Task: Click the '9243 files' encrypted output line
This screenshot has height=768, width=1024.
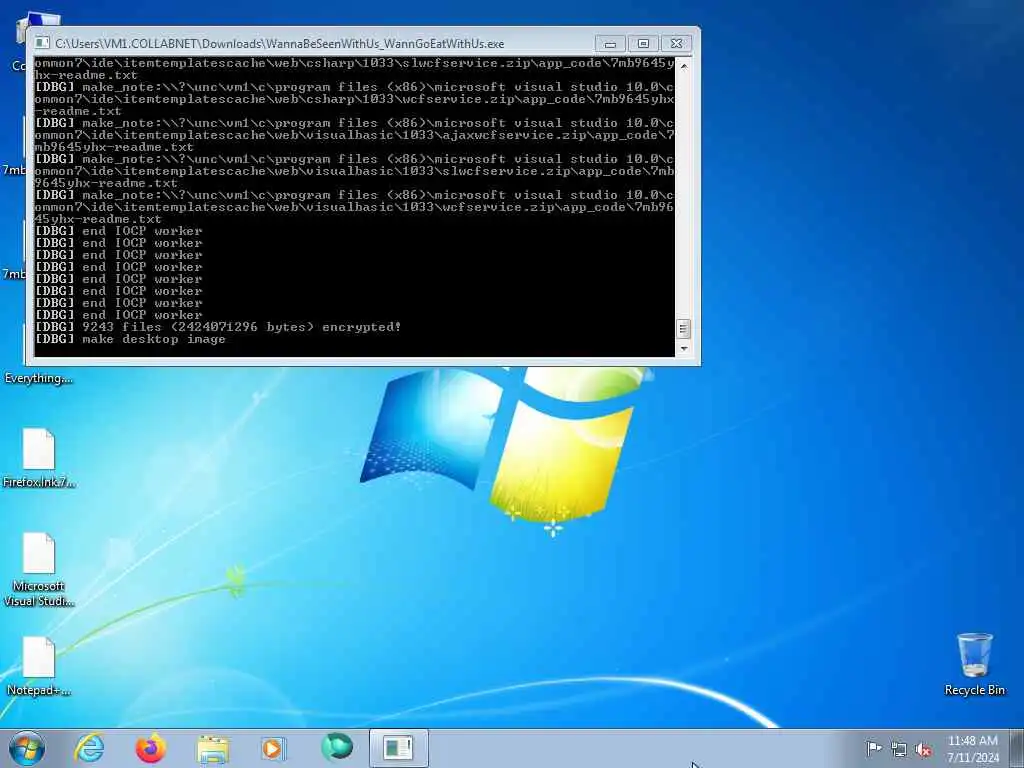Action: 218,327
